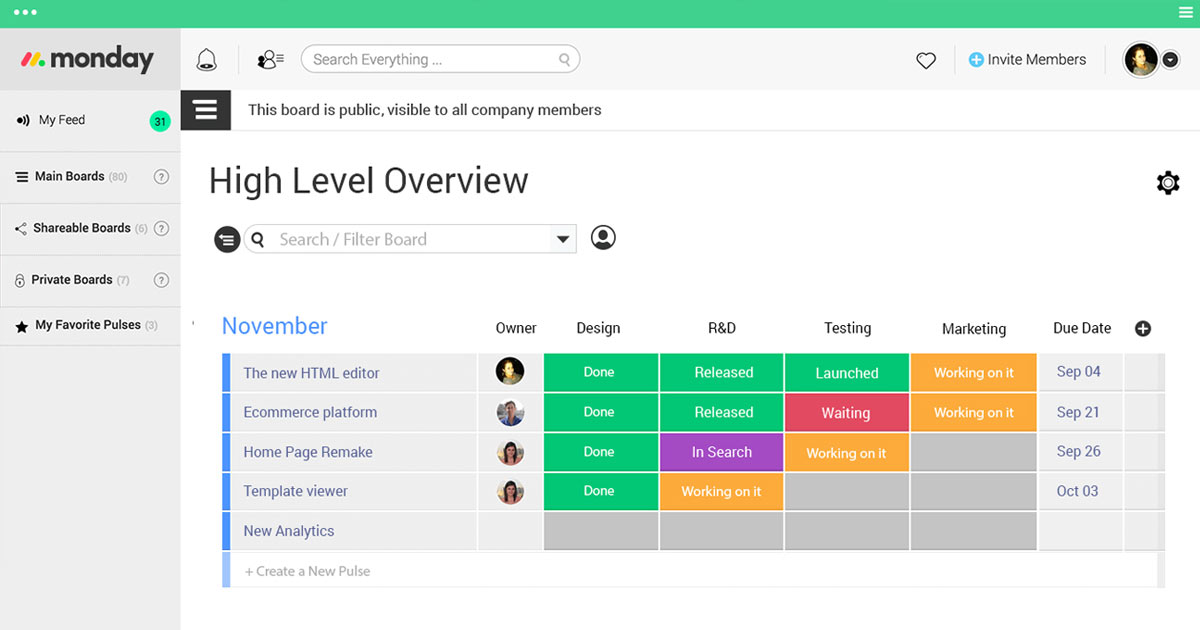Viewport: 1200px width, 630px height.
Task: Click owner avatar of Home Page Remake
Action: [x=510, y=452]
